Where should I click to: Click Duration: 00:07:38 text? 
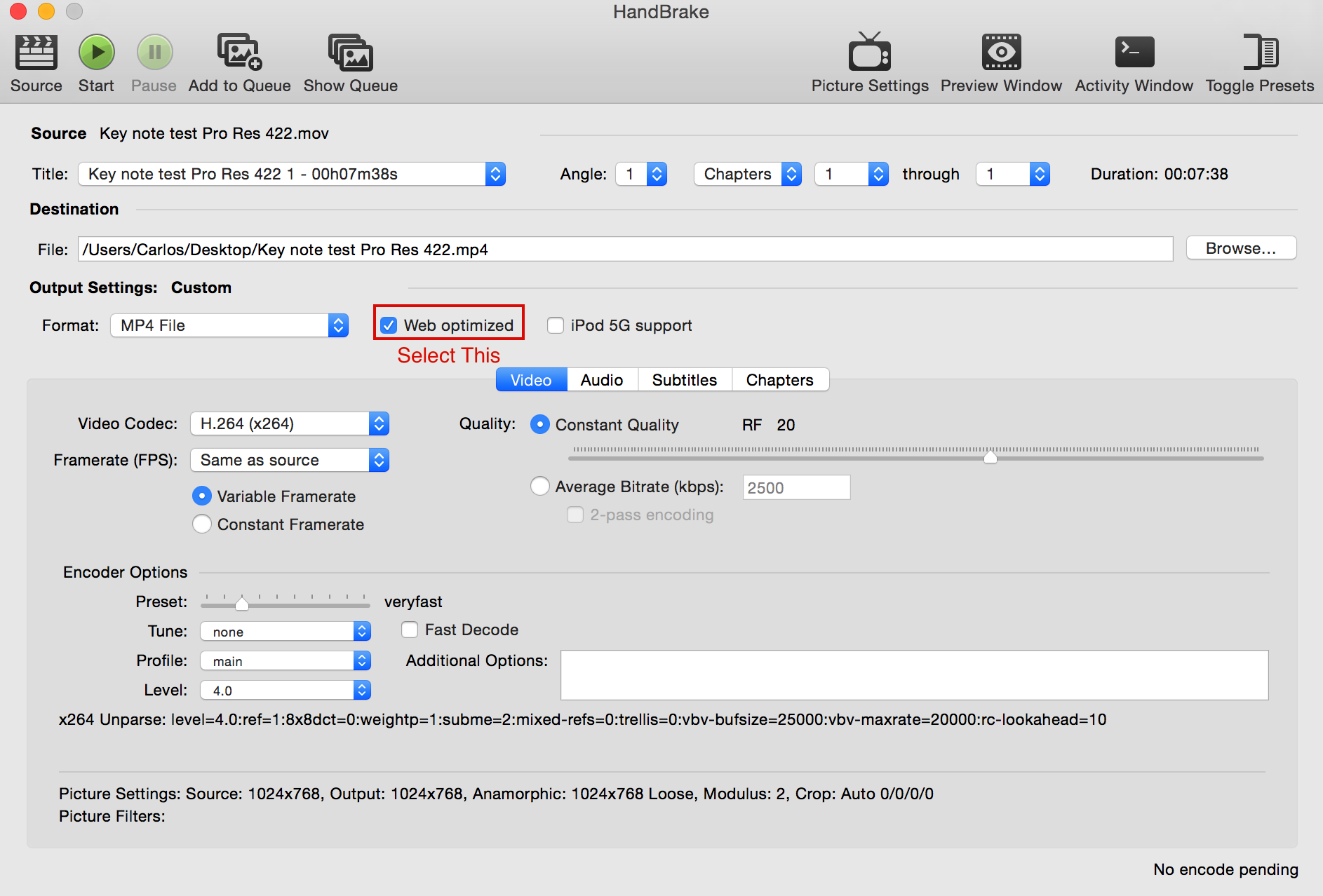coord(1160,174)
